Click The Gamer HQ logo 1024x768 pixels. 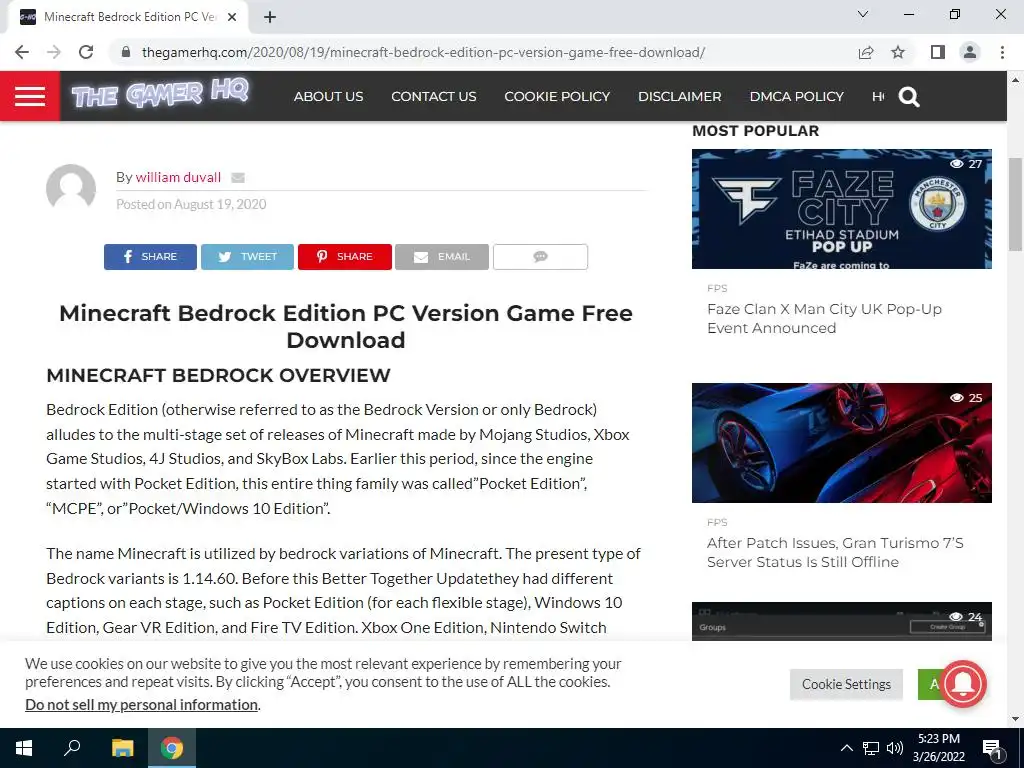(160, 94)
